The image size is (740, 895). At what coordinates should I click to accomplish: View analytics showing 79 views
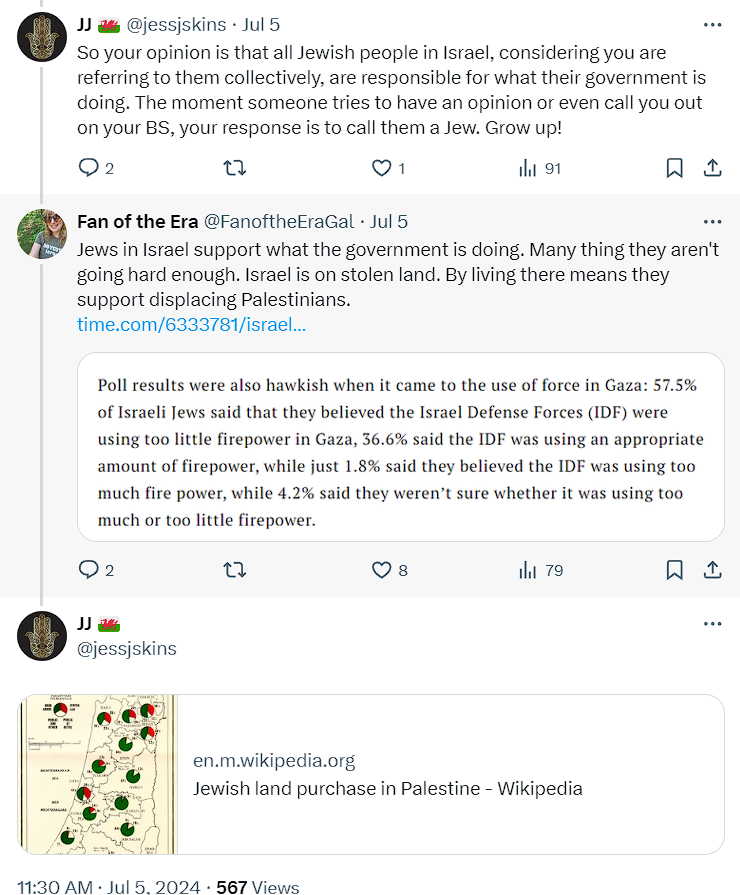[528, 570]
